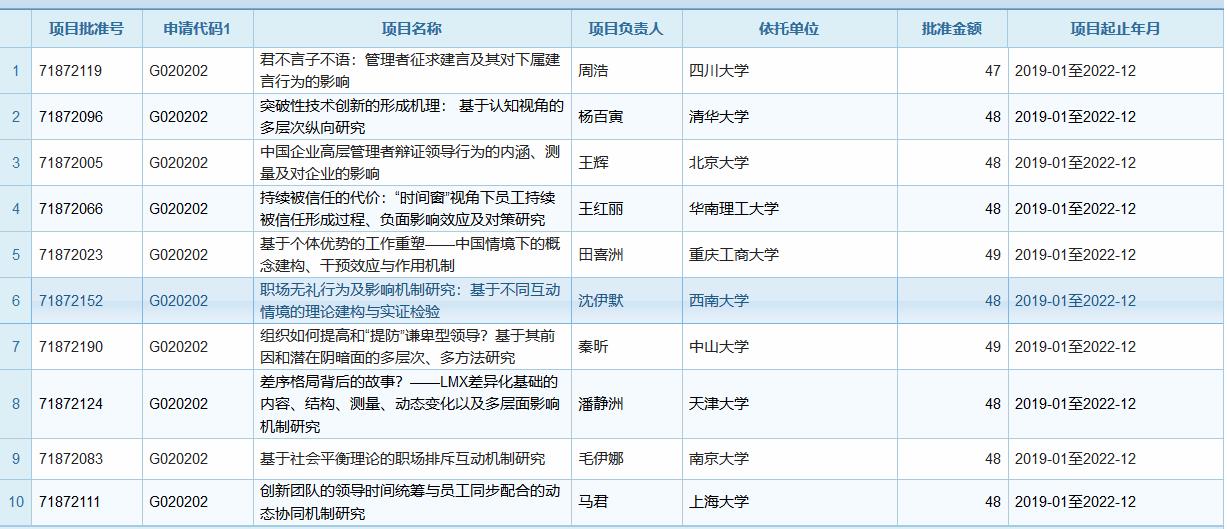This screenshot has height=529, width=1227.
Task: Select approval number 71872096
Action: pyautogui.click(x=71, y=117)
